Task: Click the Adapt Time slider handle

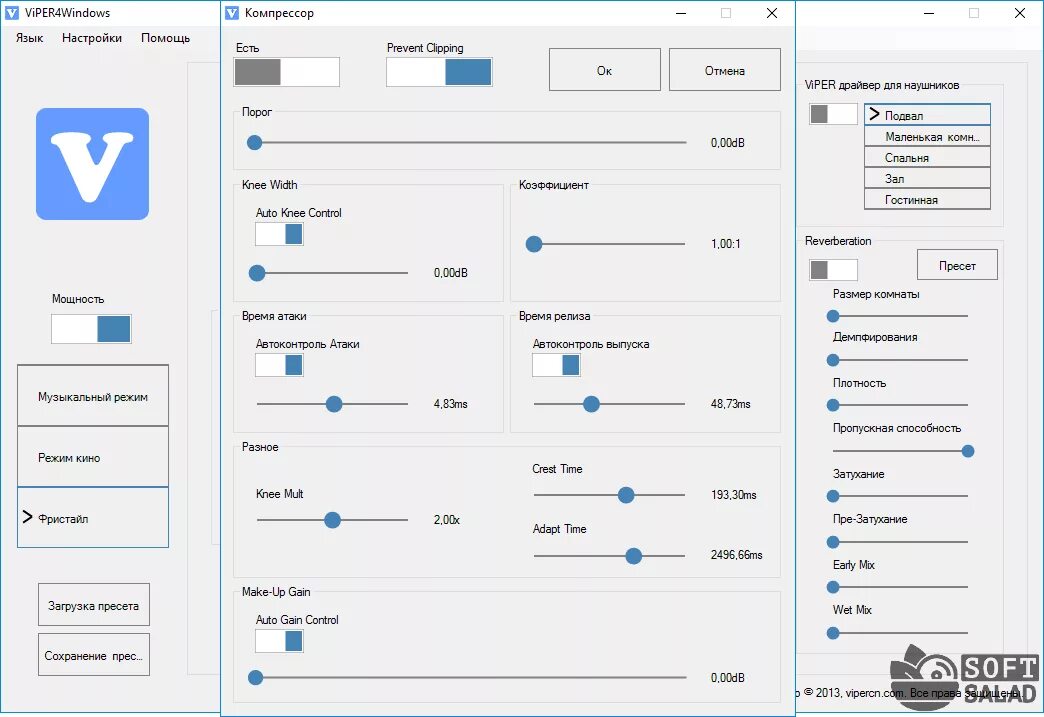Action: 634,556
